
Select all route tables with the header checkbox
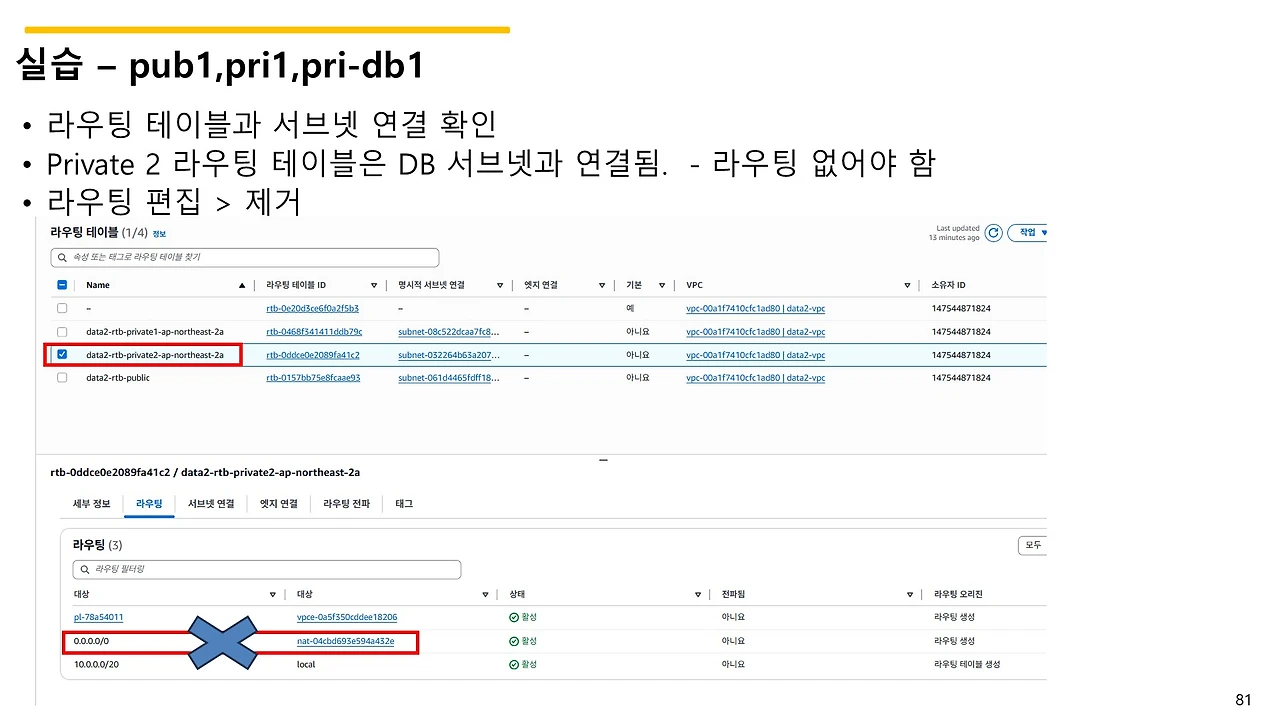[62, 284]
